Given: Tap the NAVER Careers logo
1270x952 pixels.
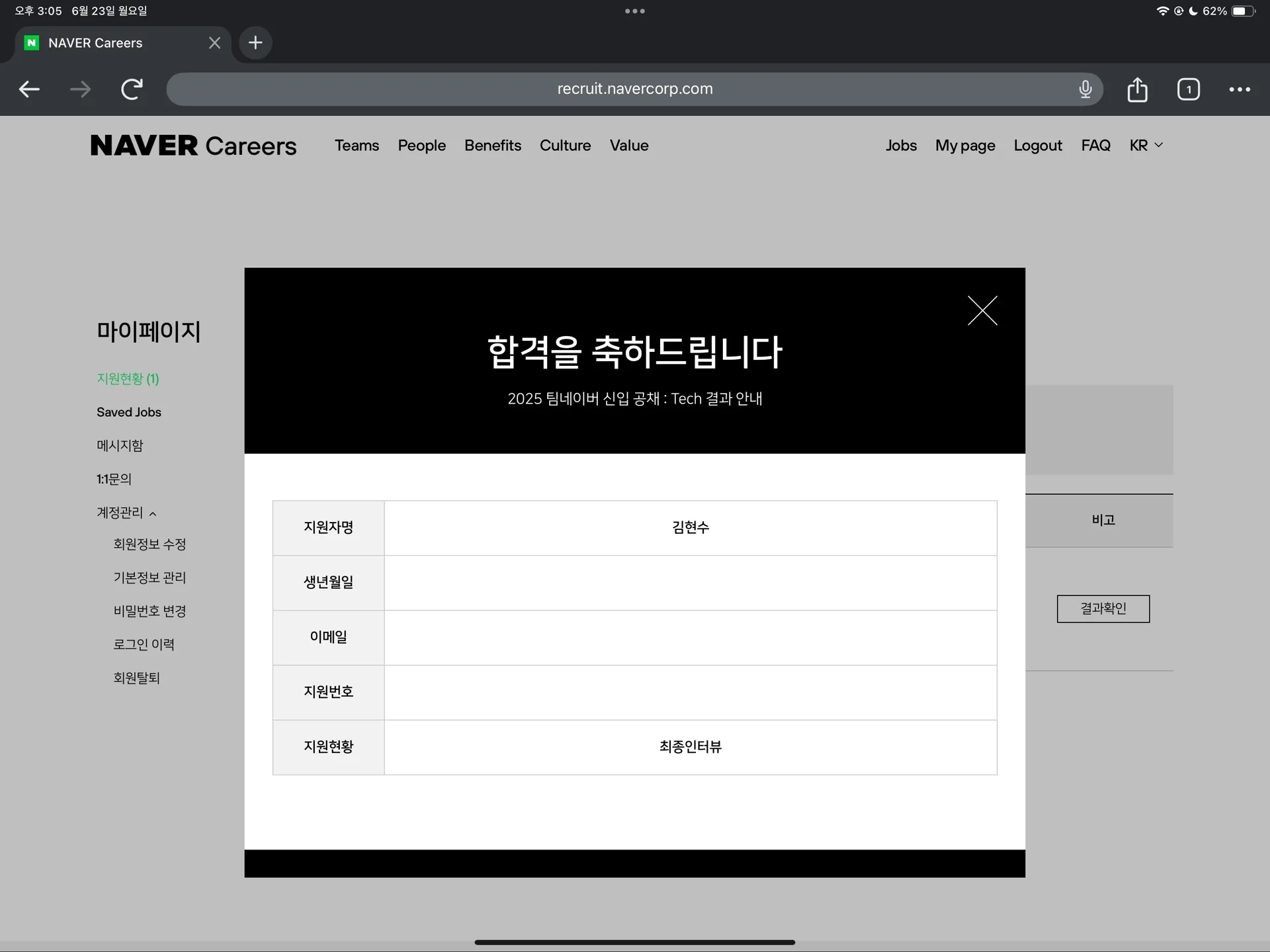Looking at the screenshot, I should (x=193, y=146).
